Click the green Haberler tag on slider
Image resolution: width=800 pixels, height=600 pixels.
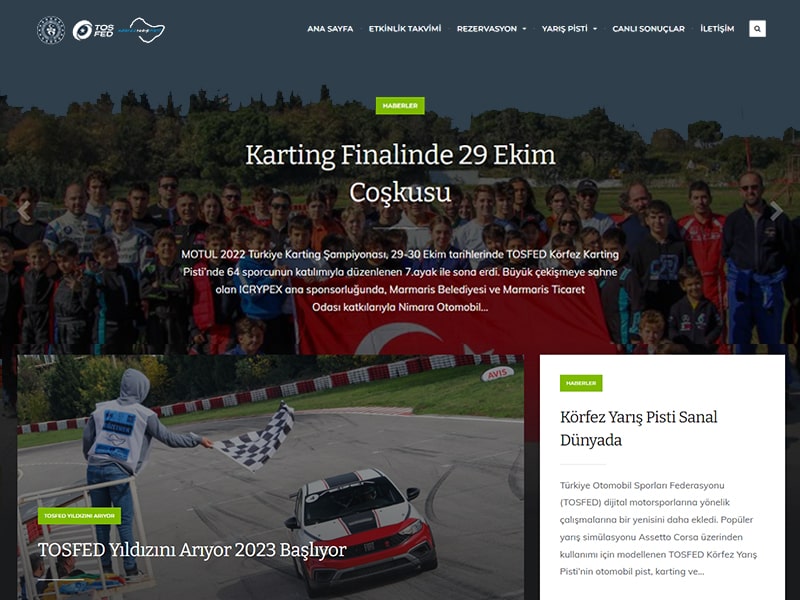(x=400, y=106)
